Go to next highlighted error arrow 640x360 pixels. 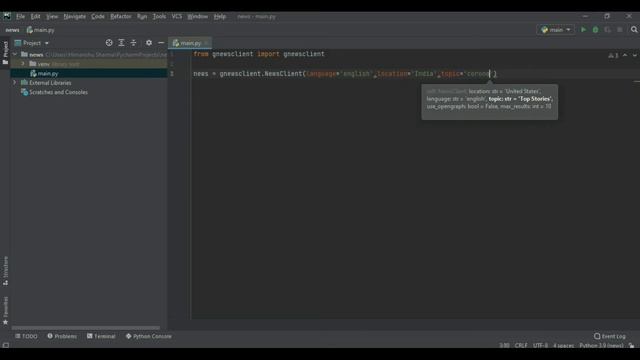634,55
